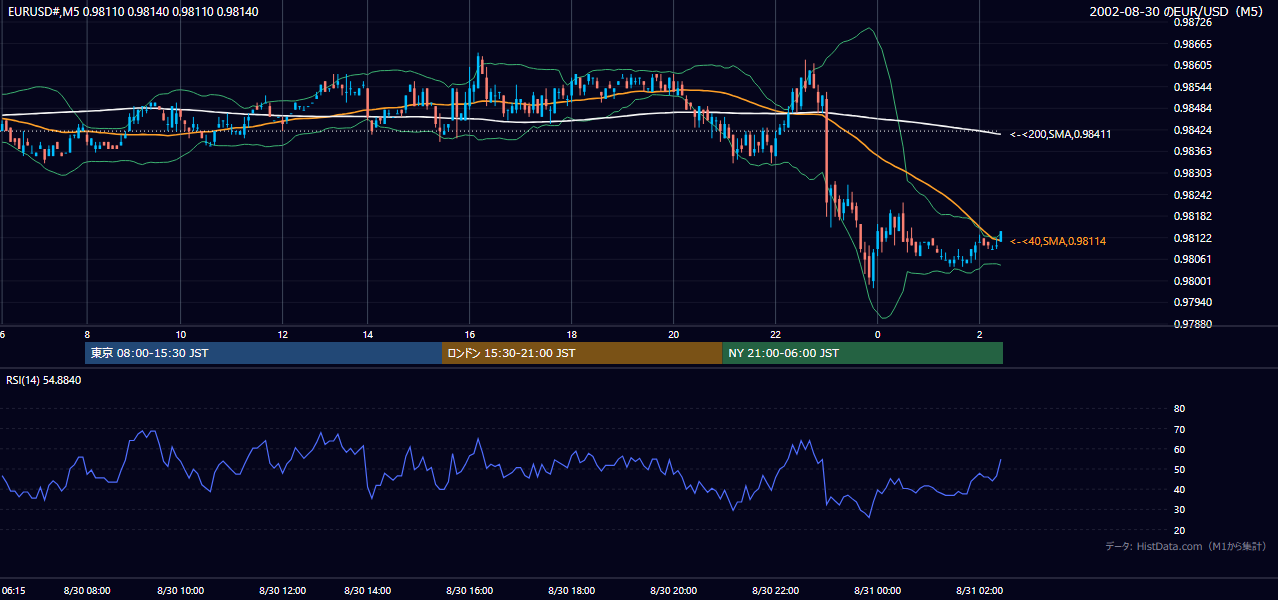
Task: Click RSI scale level 80
Action: 1179,409
